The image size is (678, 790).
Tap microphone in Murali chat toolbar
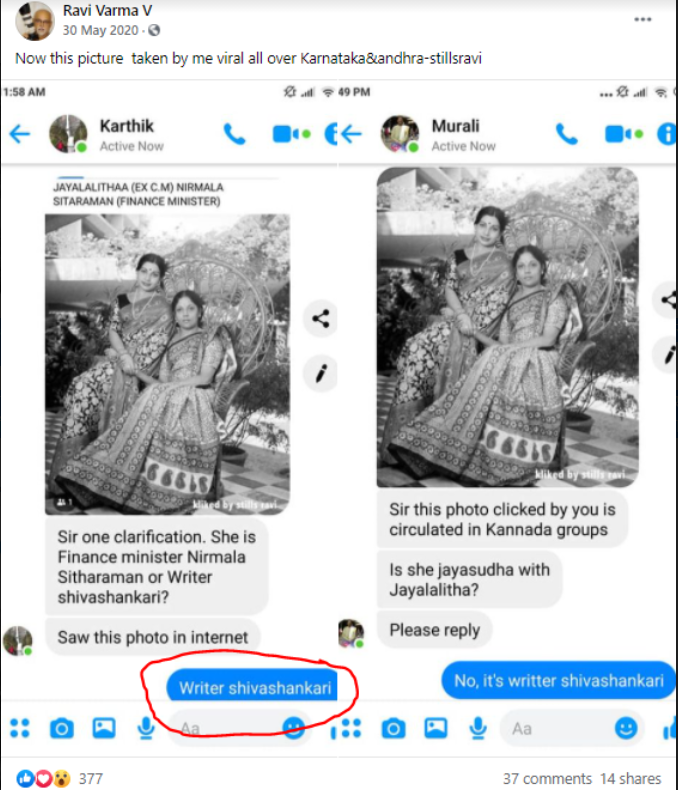pyautogui.click(x=476, y=728)
